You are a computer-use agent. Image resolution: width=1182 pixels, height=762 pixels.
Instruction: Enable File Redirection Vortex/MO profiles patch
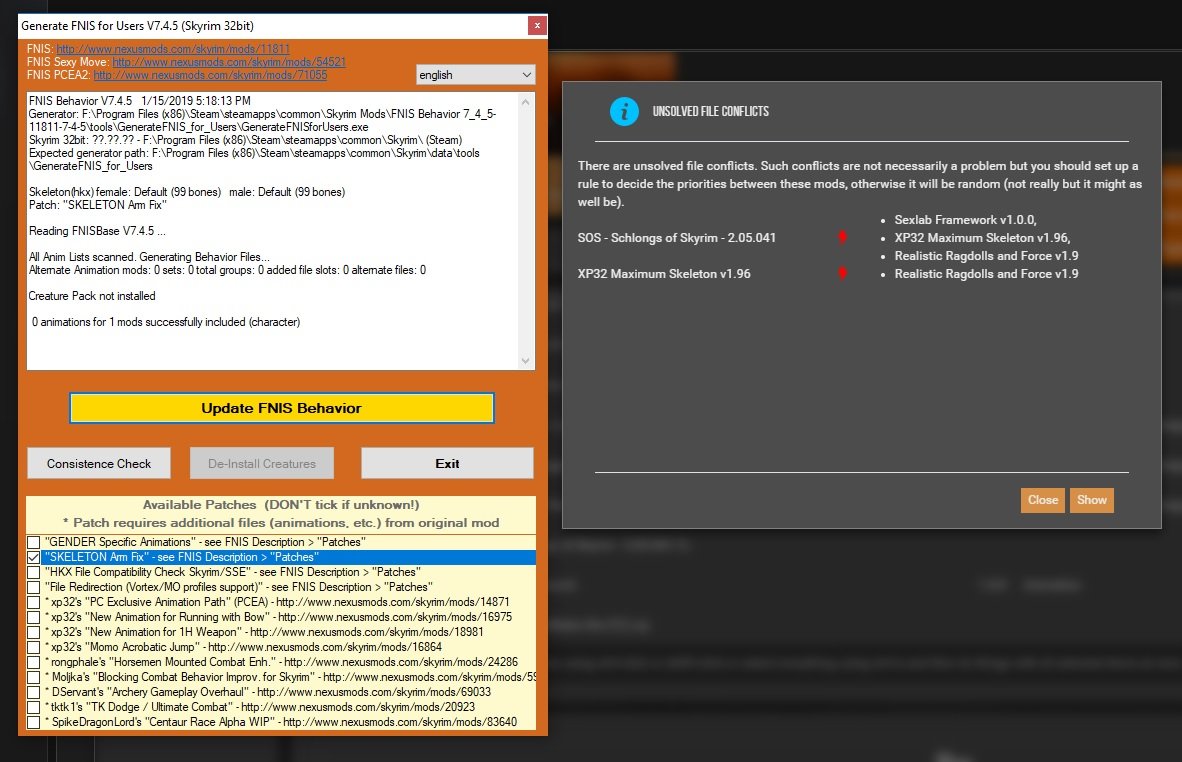point(34,587)
